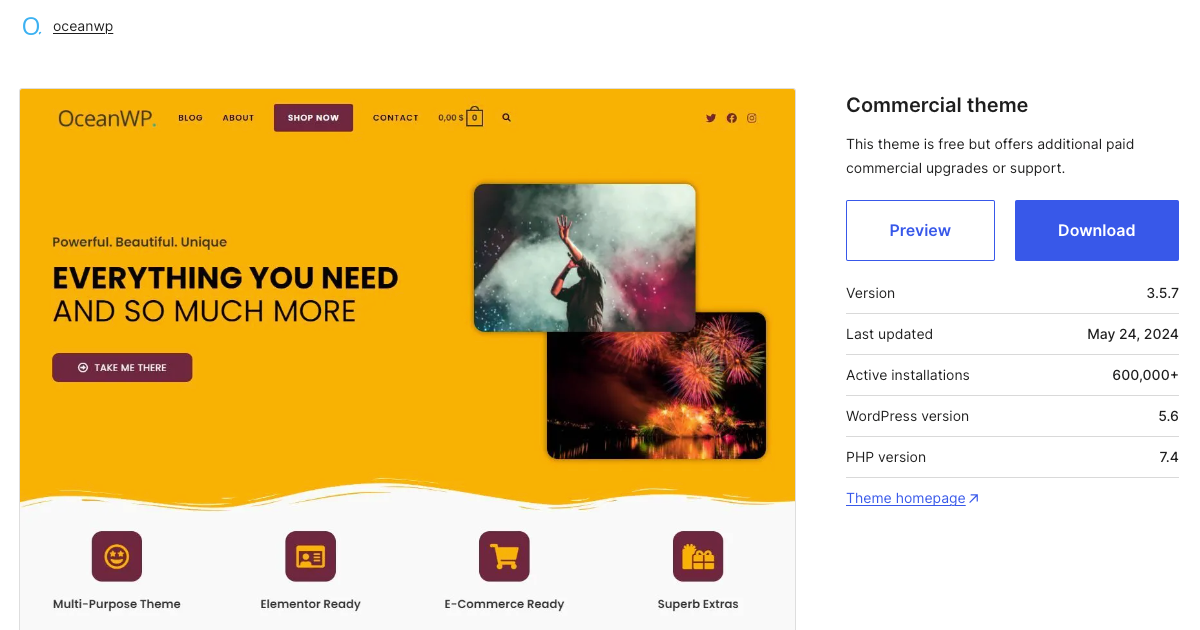Follow the oceanwp author link
This screenshot has height=630, width=1200.
point(83,25)
